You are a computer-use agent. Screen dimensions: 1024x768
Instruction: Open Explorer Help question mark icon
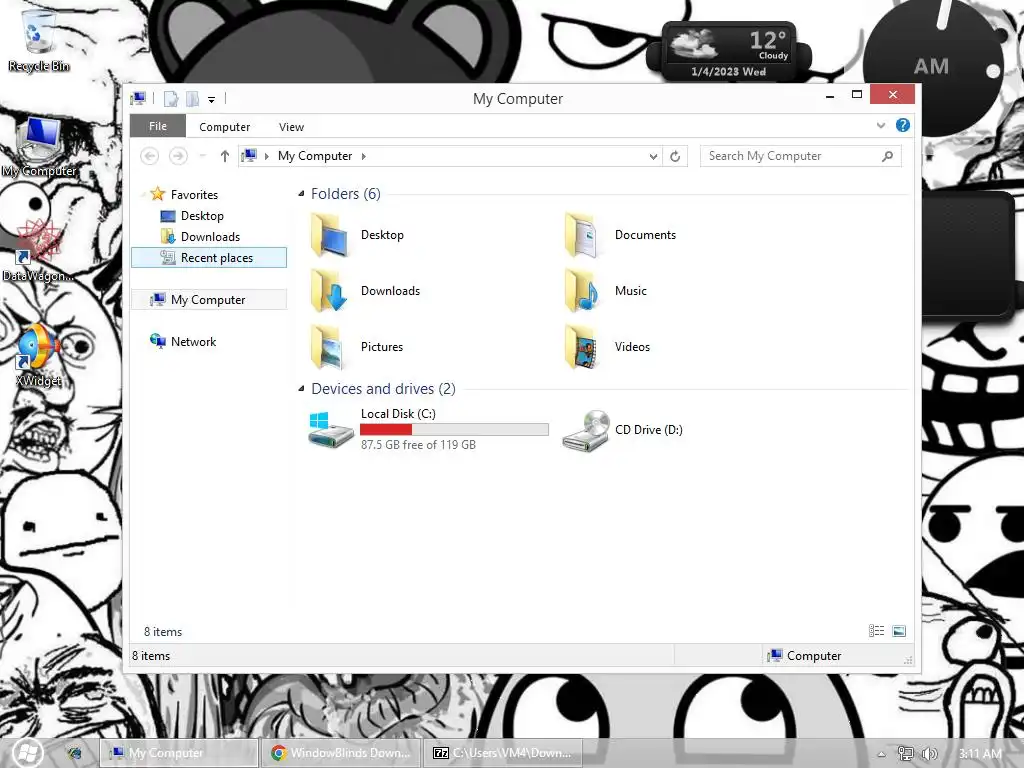tap(903, 125)
